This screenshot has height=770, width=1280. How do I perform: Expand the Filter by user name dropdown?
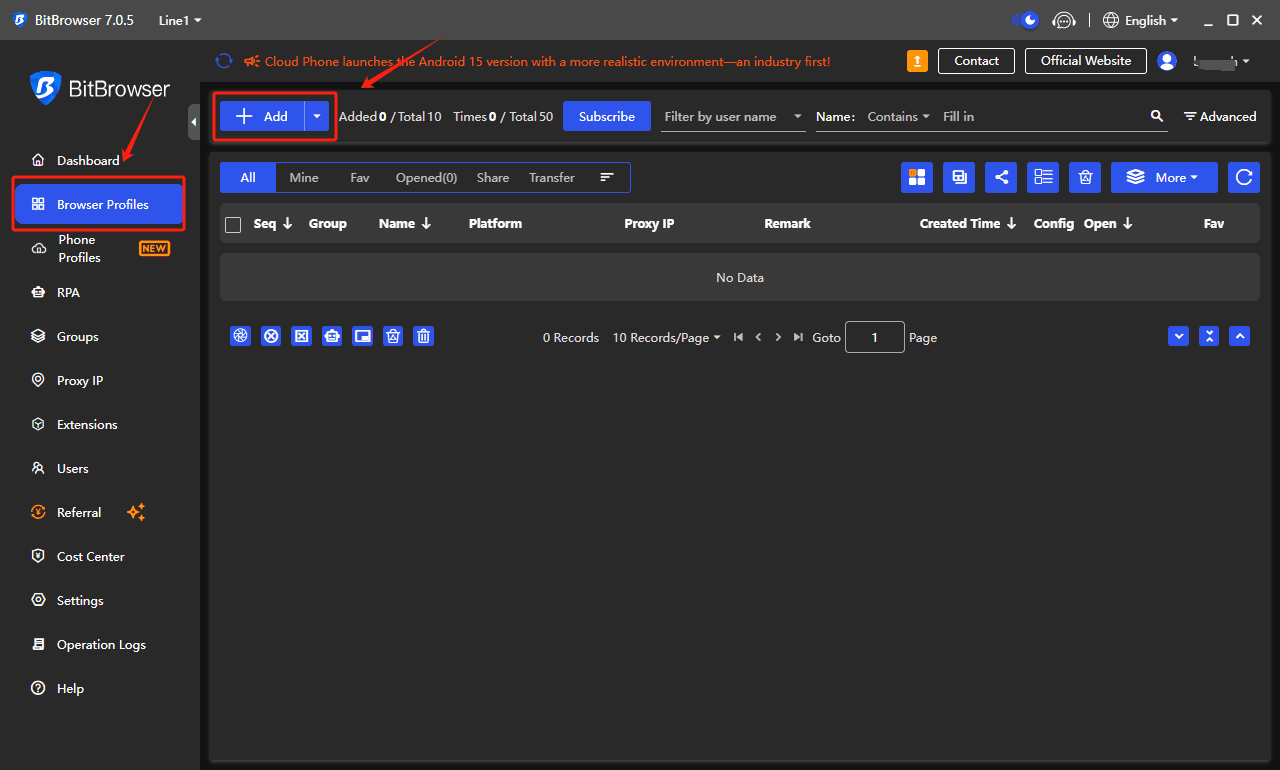coord(734,117)
